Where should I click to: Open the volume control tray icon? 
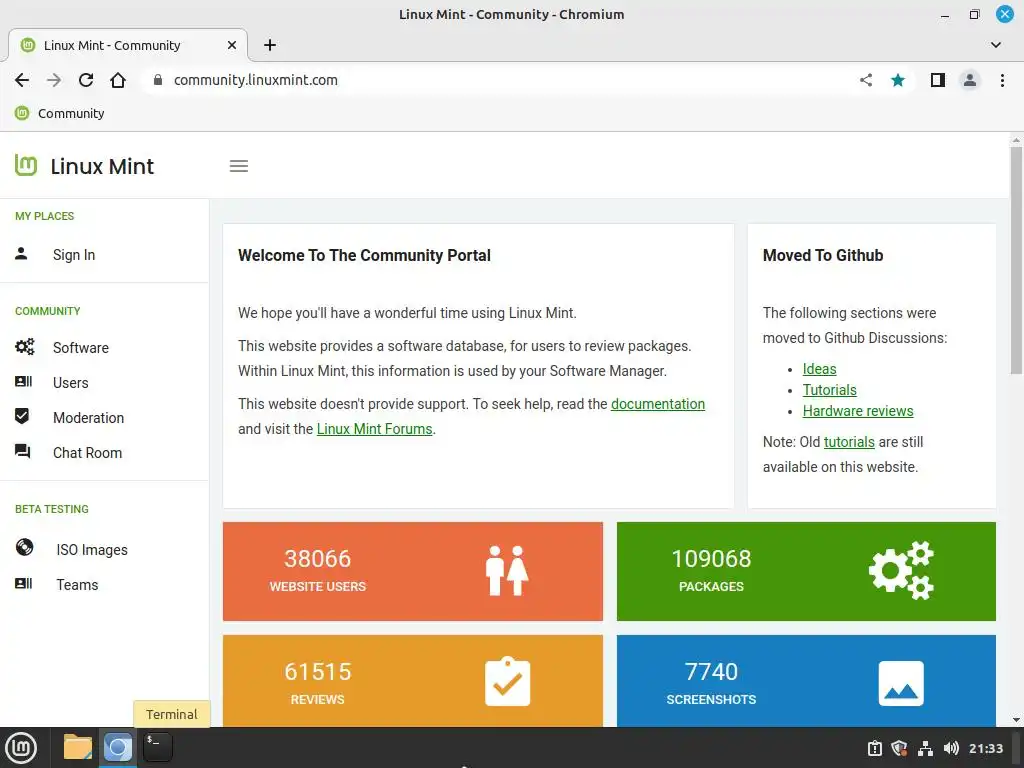(x=952, y=748)
